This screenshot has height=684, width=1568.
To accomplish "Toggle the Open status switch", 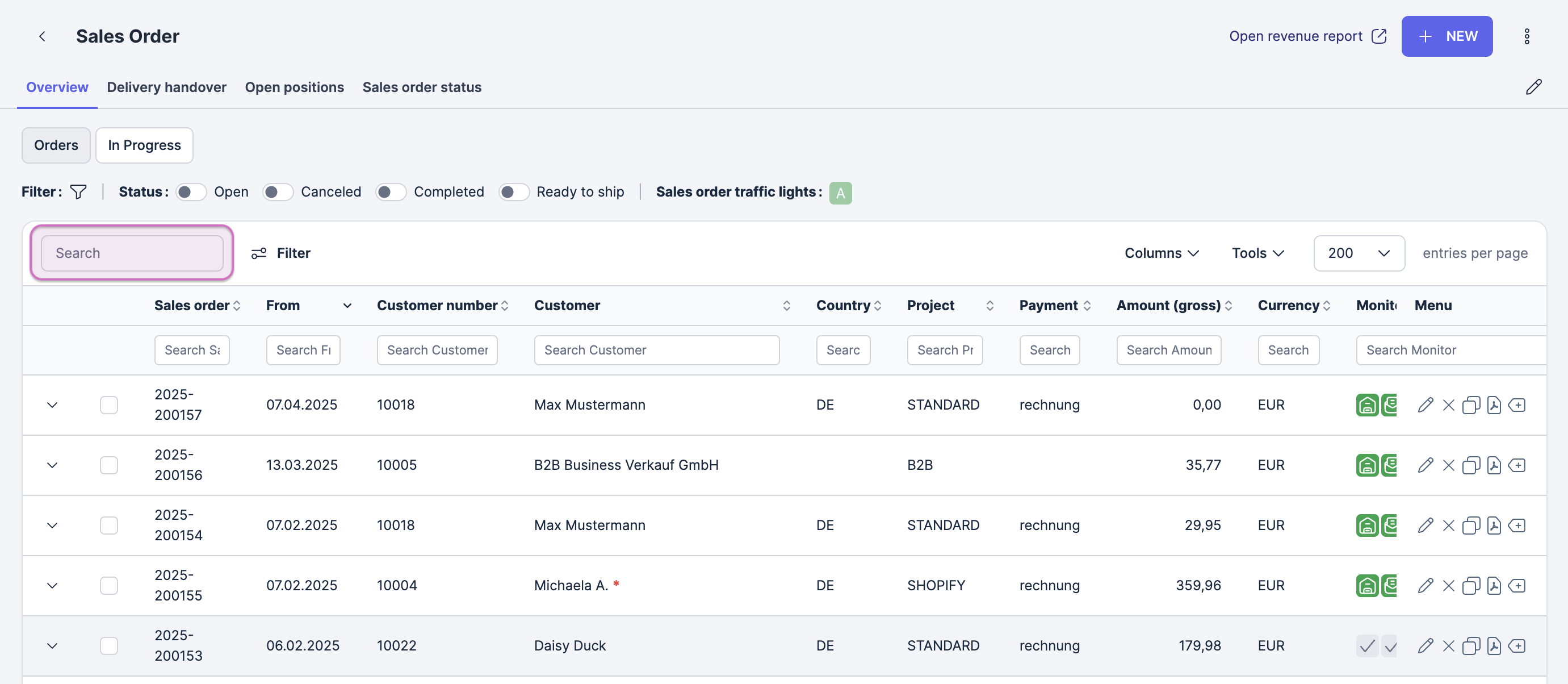I will [191, 192].
